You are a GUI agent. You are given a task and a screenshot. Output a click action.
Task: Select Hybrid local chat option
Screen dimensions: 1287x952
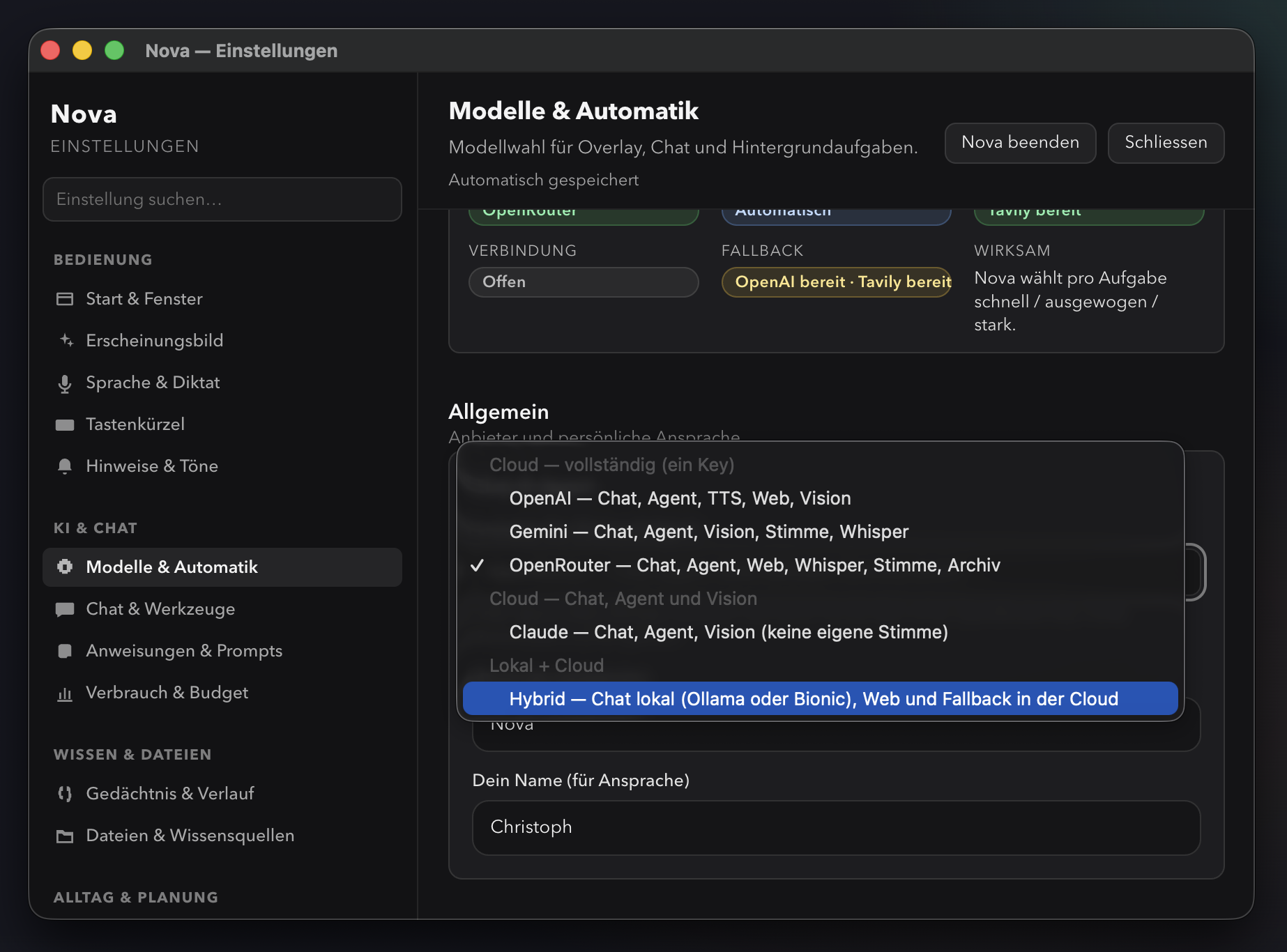(x=821, y=699)
